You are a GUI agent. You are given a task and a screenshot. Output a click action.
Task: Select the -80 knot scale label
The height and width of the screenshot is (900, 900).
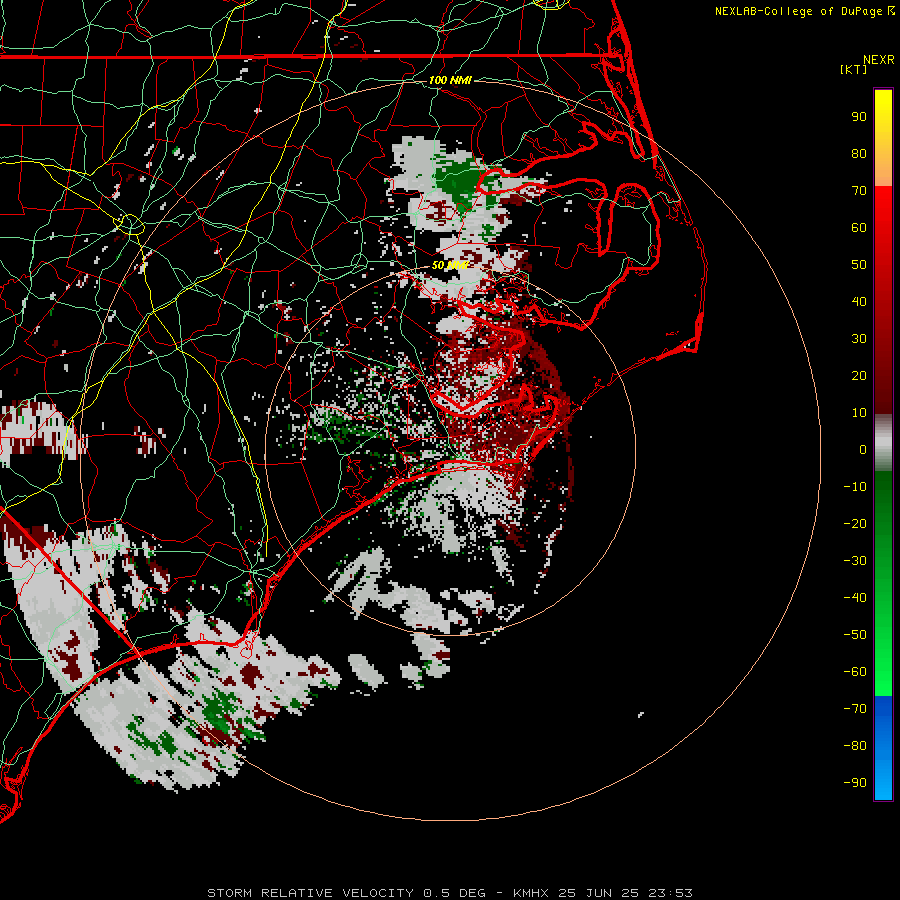pyautogui.click(x=855, y=746)
